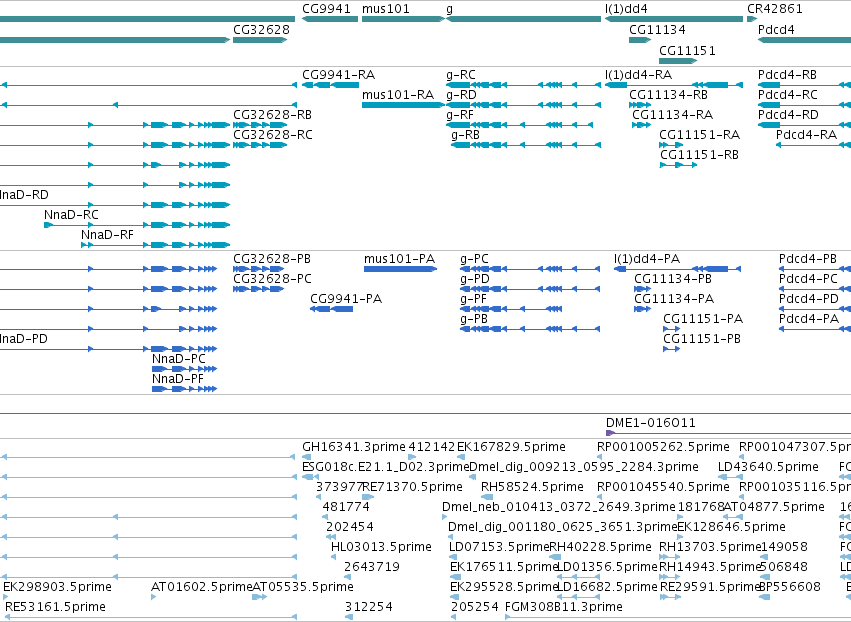
Task: Click the Pdcd4-PB protein label
Action: point(808,259)
